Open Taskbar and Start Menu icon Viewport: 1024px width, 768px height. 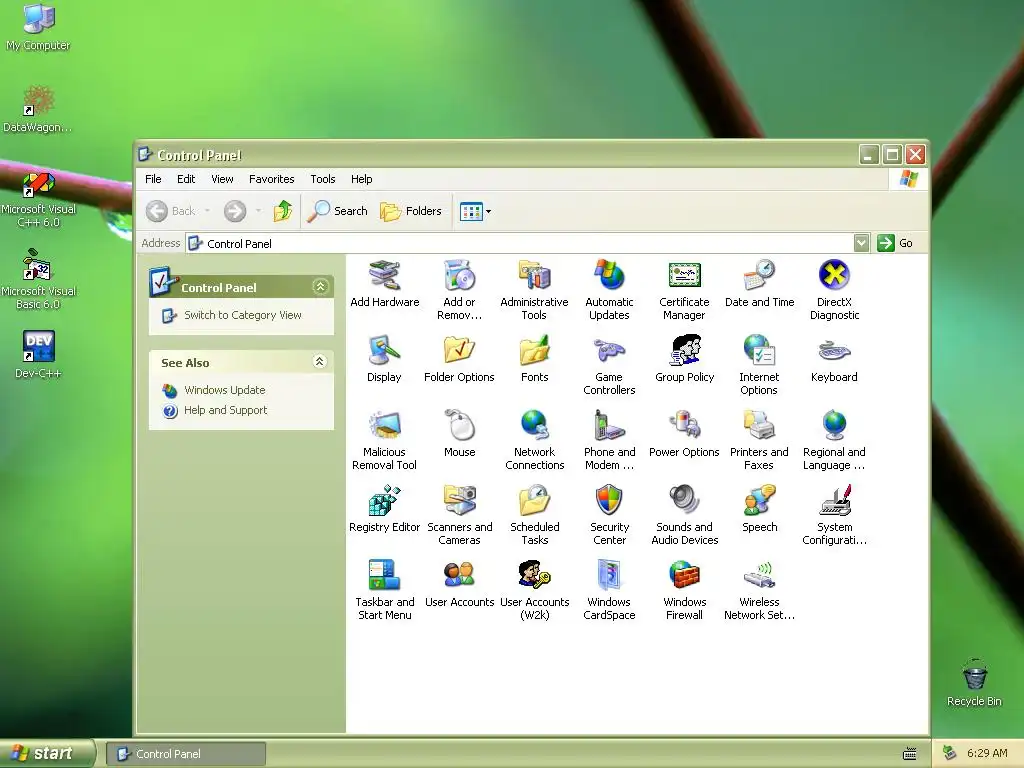click(x=384, y=576)
